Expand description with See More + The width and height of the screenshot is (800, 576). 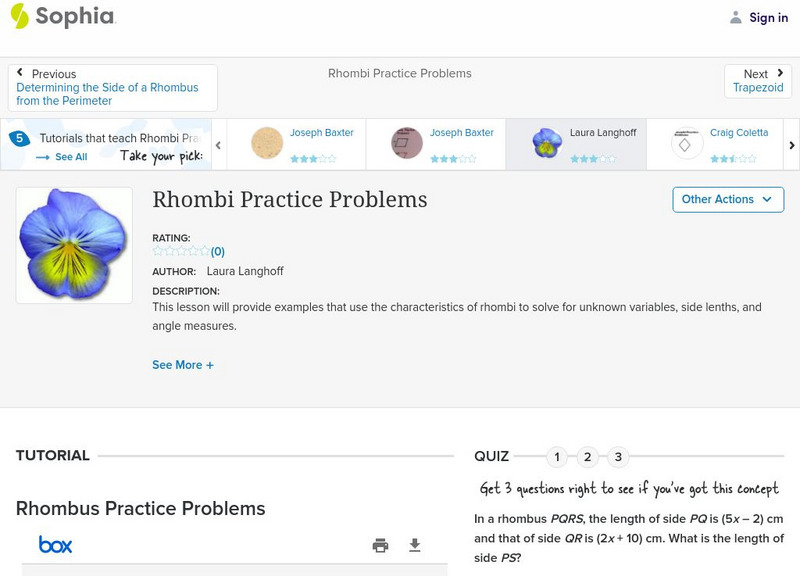183,365
